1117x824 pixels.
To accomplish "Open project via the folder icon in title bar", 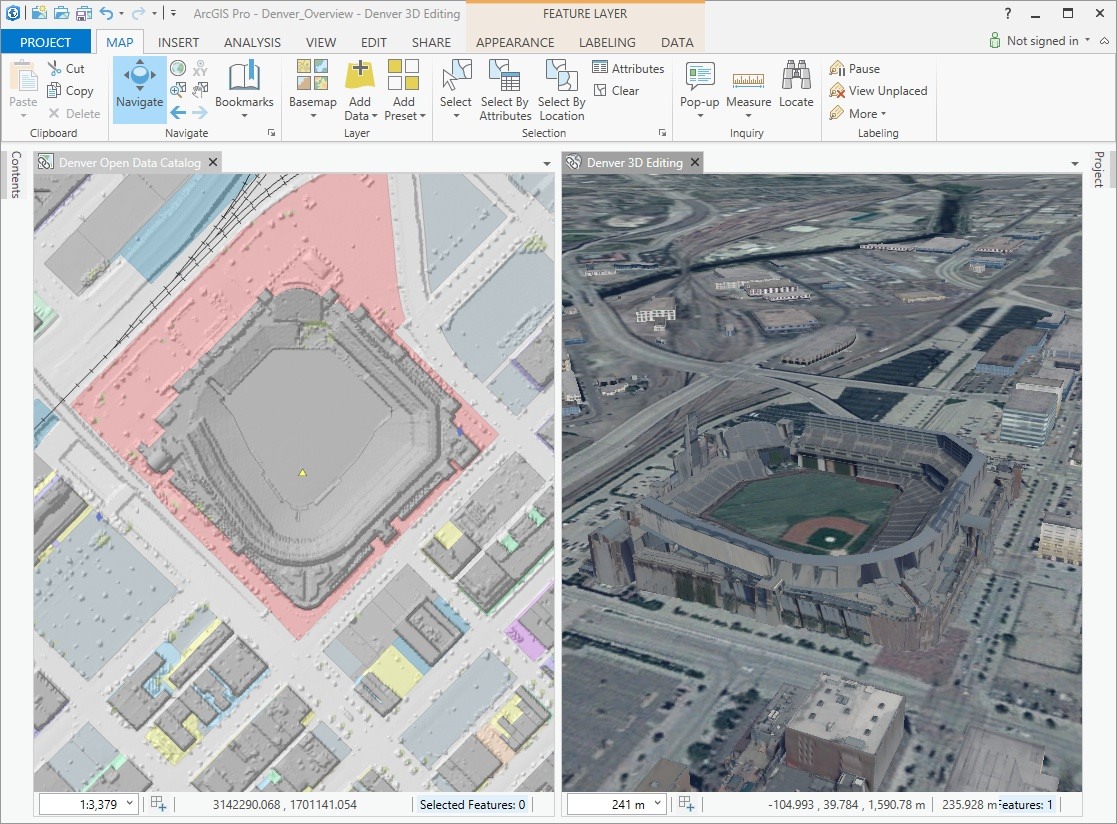I will (61, 13).
